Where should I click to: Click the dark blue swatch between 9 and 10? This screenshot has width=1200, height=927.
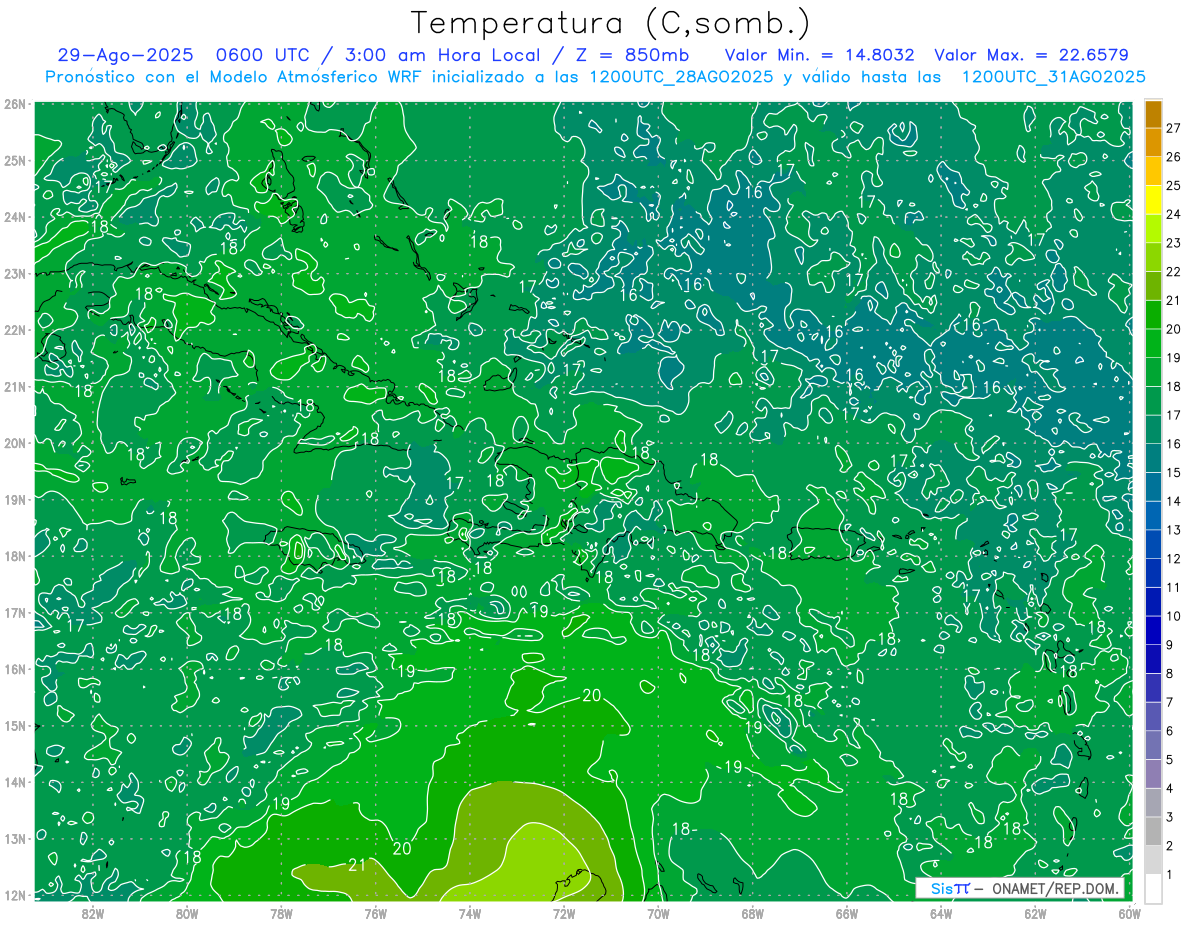(x=1153, y=630)
